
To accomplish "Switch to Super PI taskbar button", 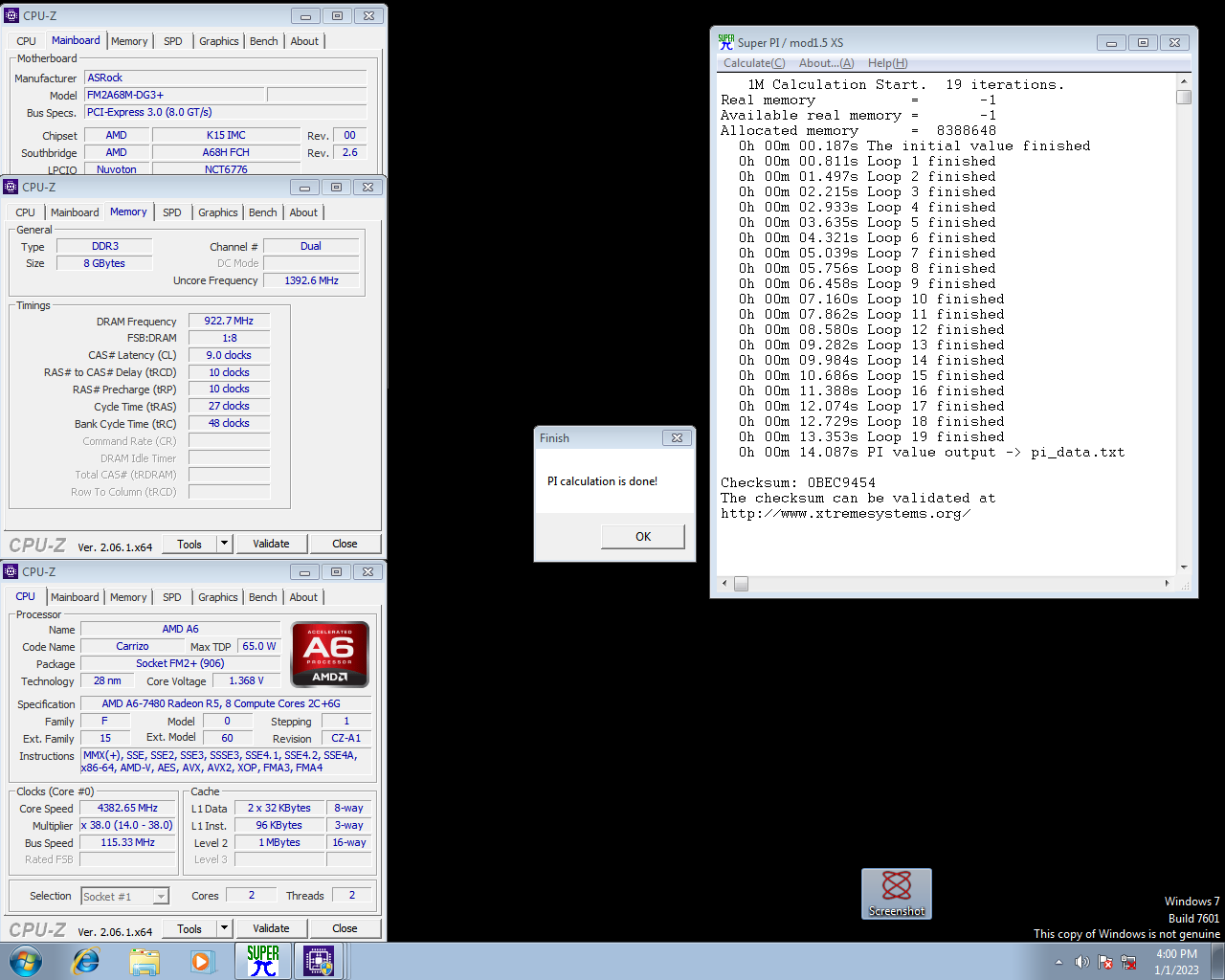I will click(262, 961).
